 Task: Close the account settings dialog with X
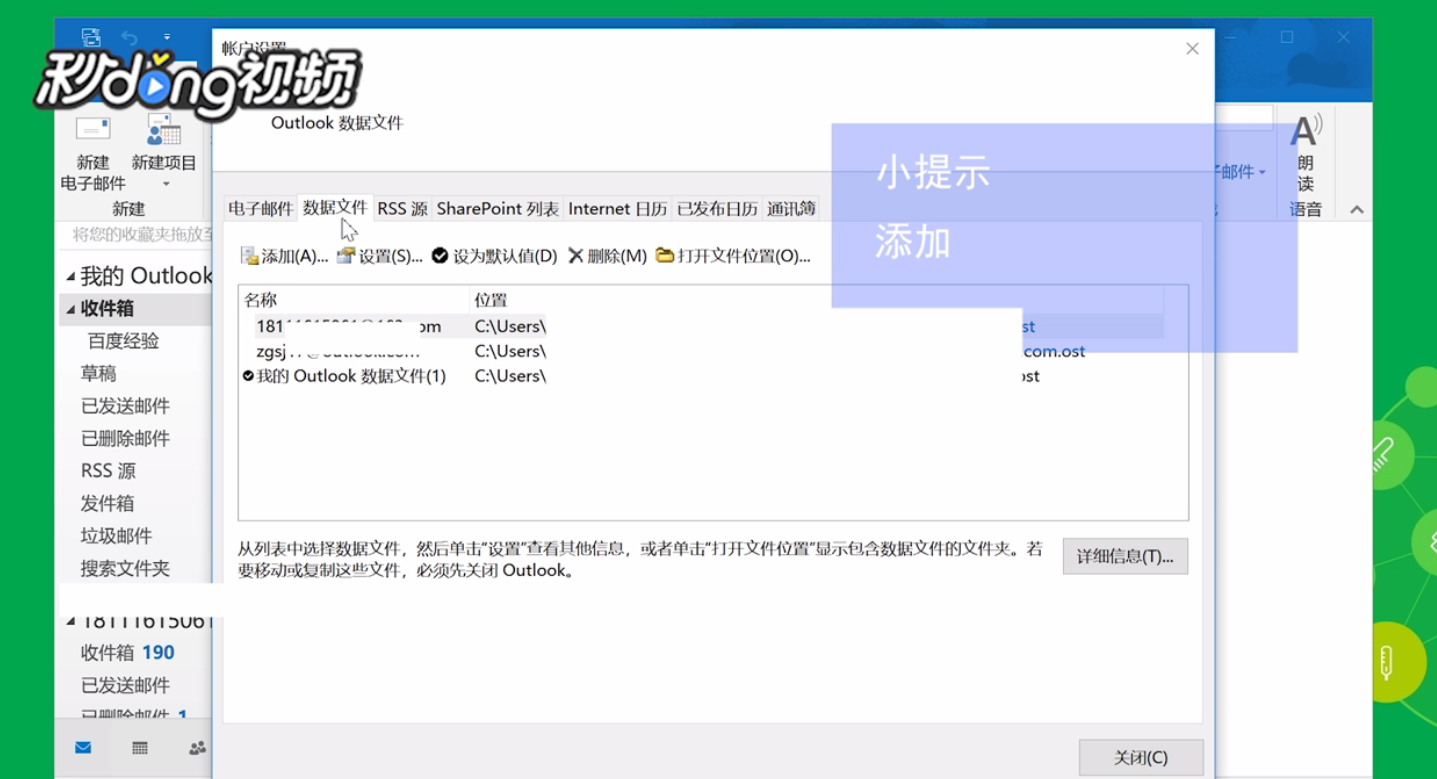coord(1192,49)
